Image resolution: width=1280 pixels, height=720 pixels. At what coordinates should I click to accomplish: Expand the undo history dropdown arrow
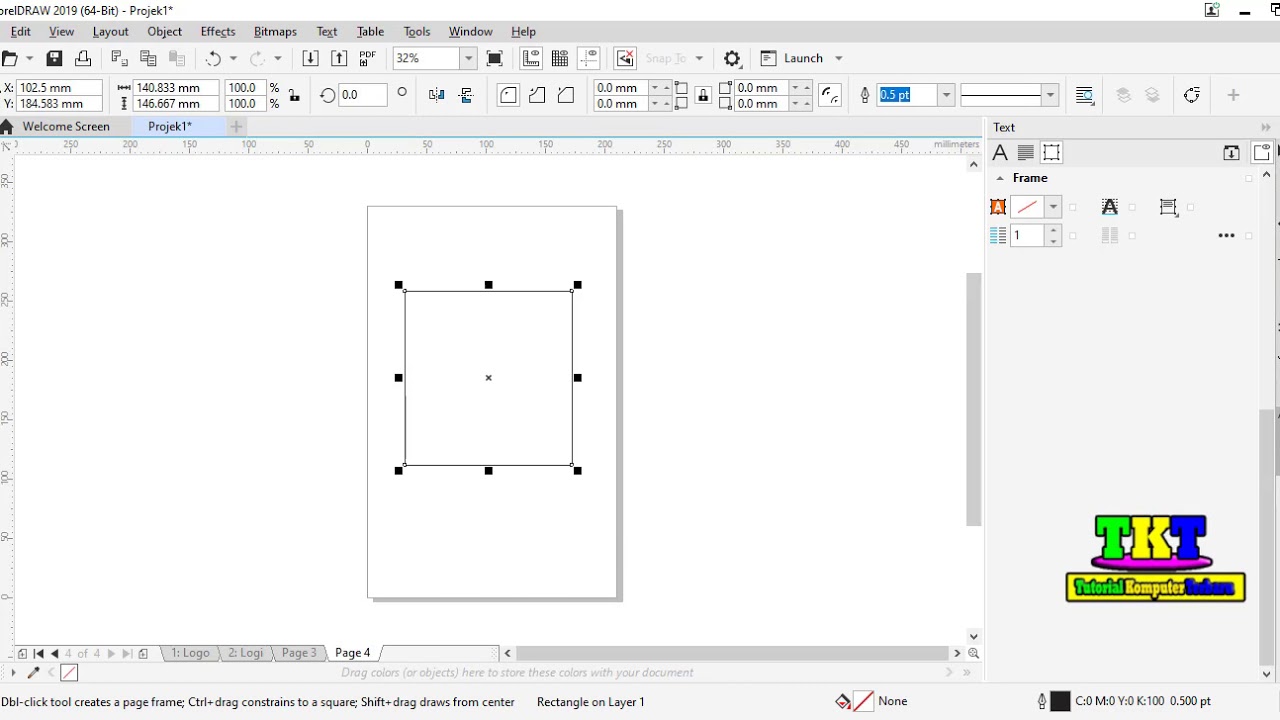click(233, 59)
